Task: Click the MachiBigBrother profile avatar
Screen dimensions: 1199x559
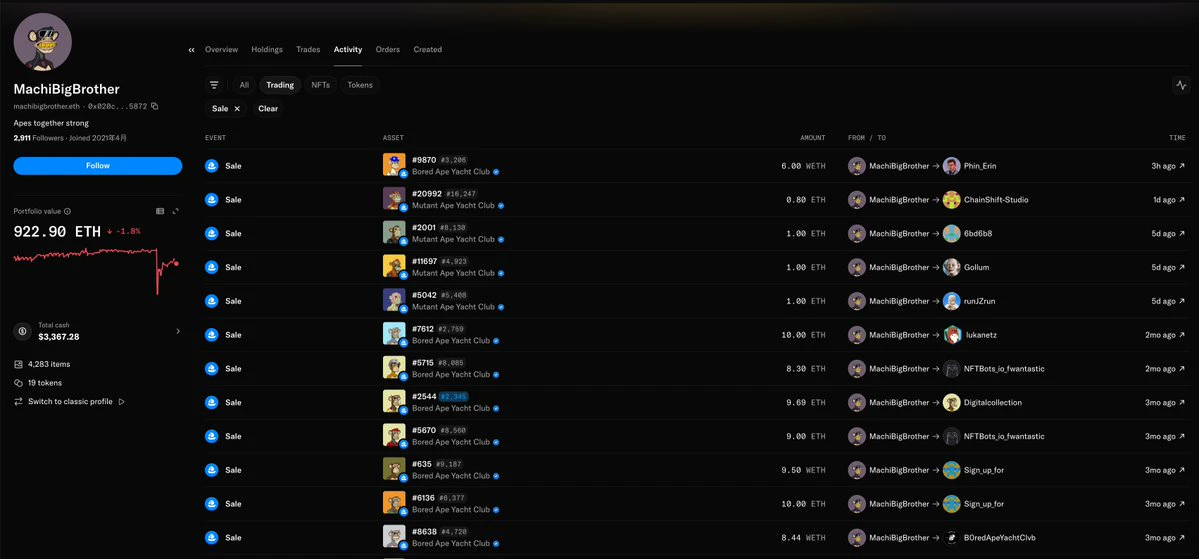Action: [43, 42]
